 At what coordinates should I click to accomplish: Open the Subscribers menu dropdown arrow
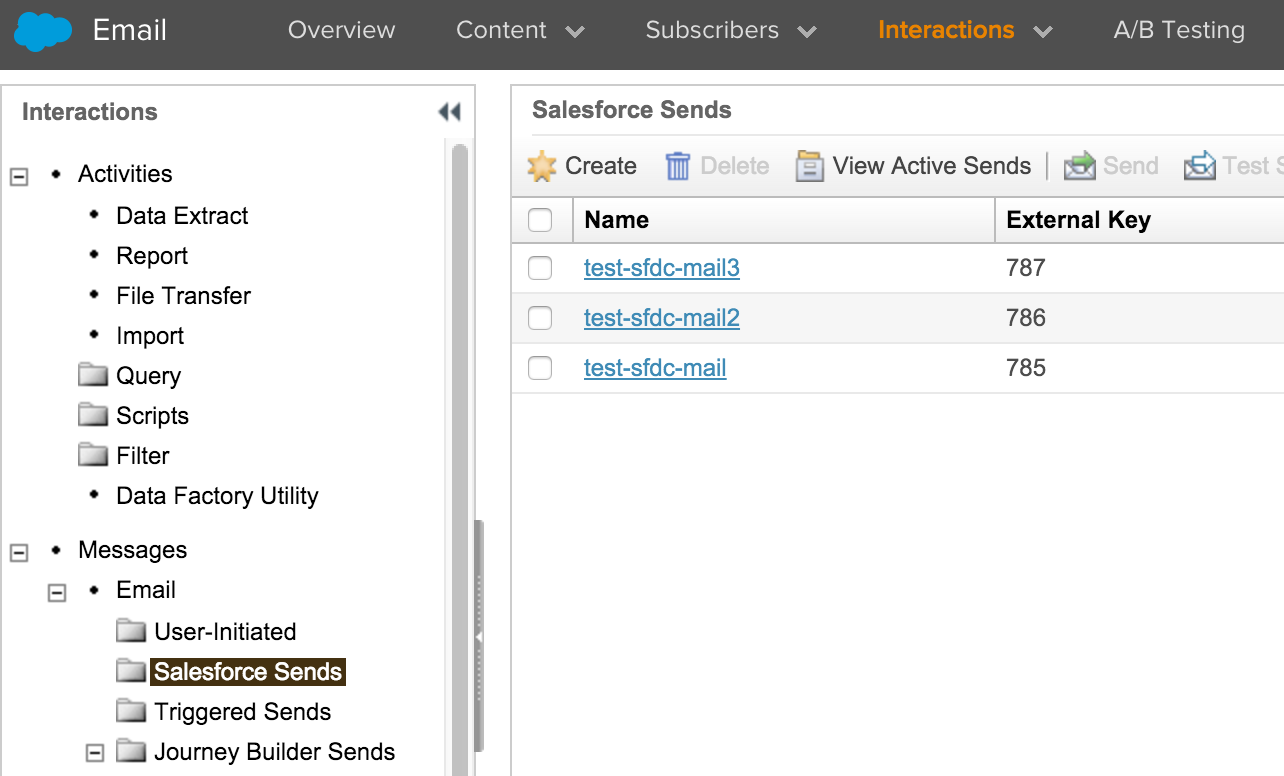[x=807, y=33]
